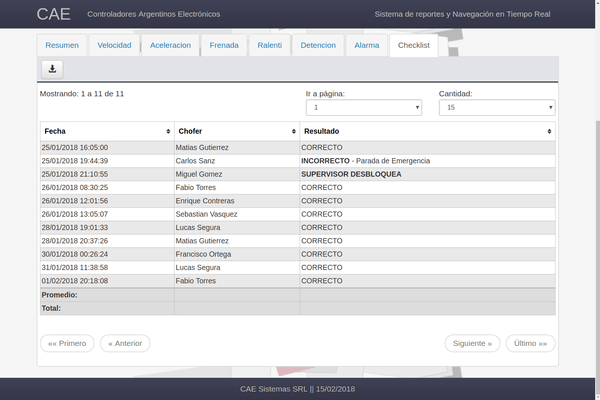Click the «« Primero pagination button

point(67,343)
